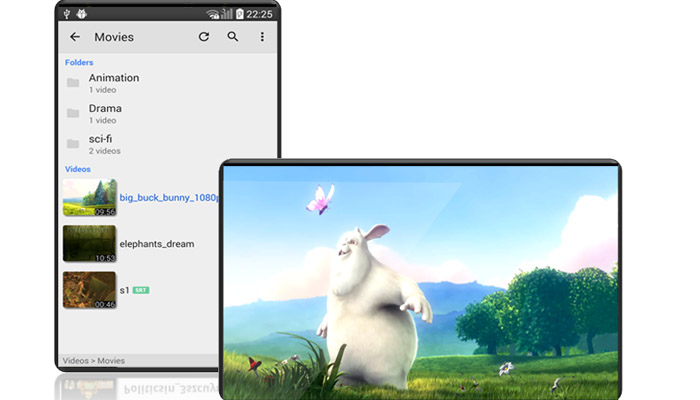Viewport: 700px width, 400px height.
Task: Select the s1 video title
Action: 124,290
